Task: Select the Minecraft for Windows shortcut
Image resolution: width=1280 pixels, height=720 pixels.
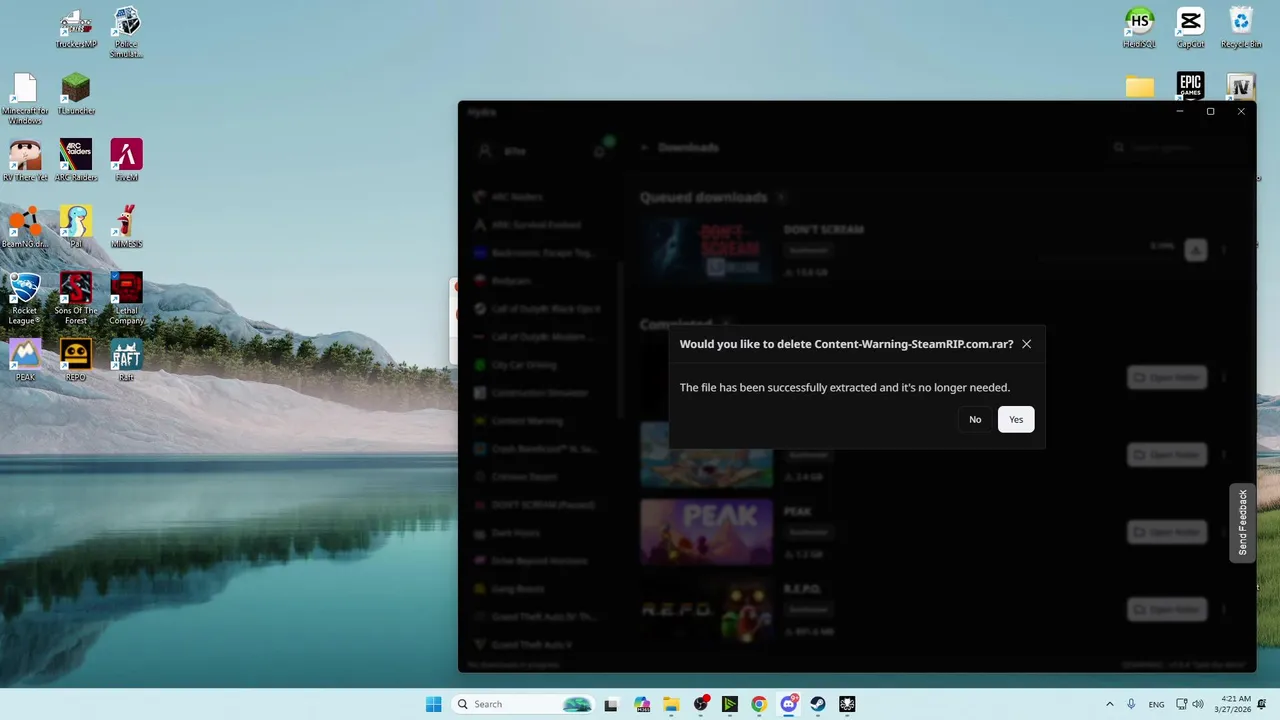Action: coord(25,99)
